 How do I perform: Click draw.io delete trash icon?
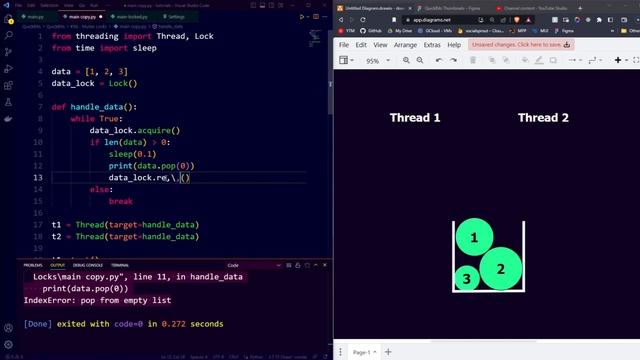point(473,60)
